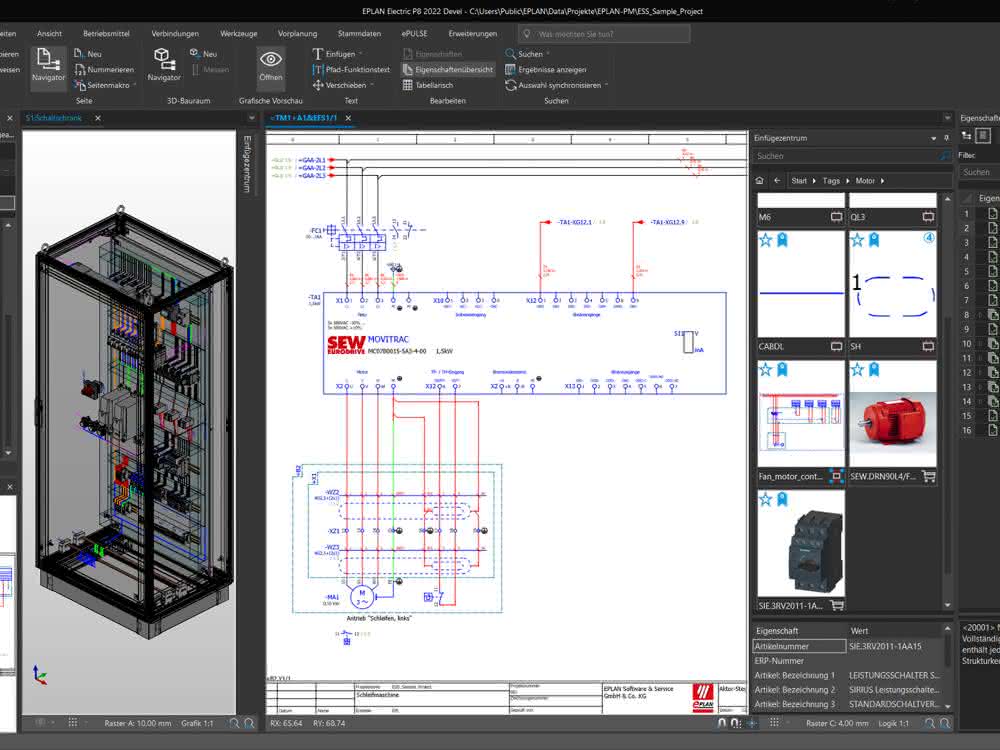Screen dimensions: 1000x750
Task: Open the Suchen search dropdown
Action: 527,54
